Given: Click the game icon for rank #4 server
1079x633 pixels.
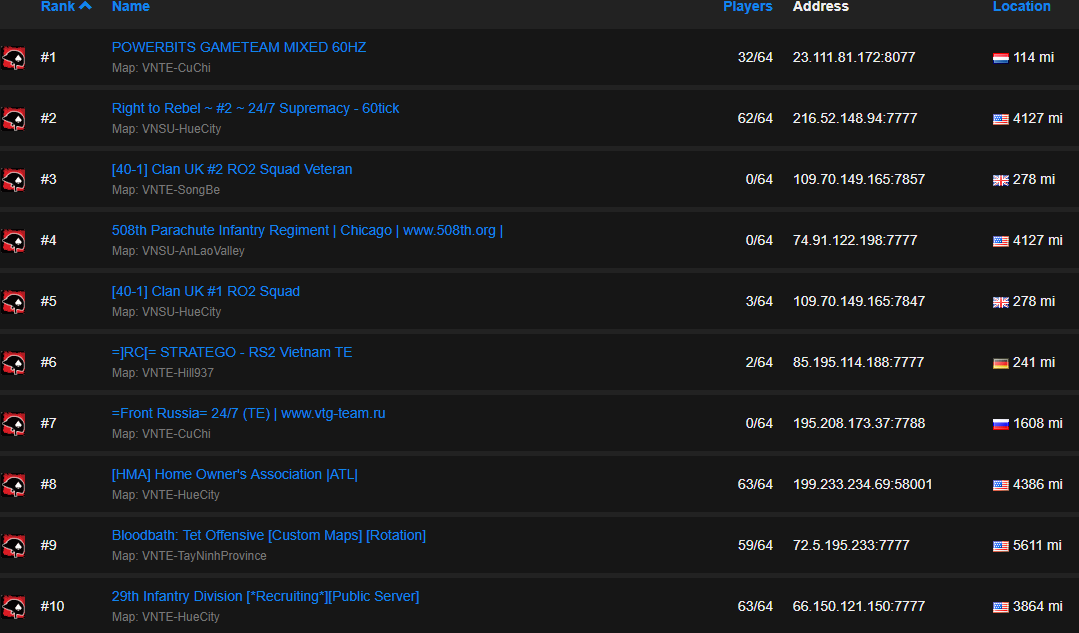Looking at the screenshot, I should pyautogui.click(x=13, y=242).
